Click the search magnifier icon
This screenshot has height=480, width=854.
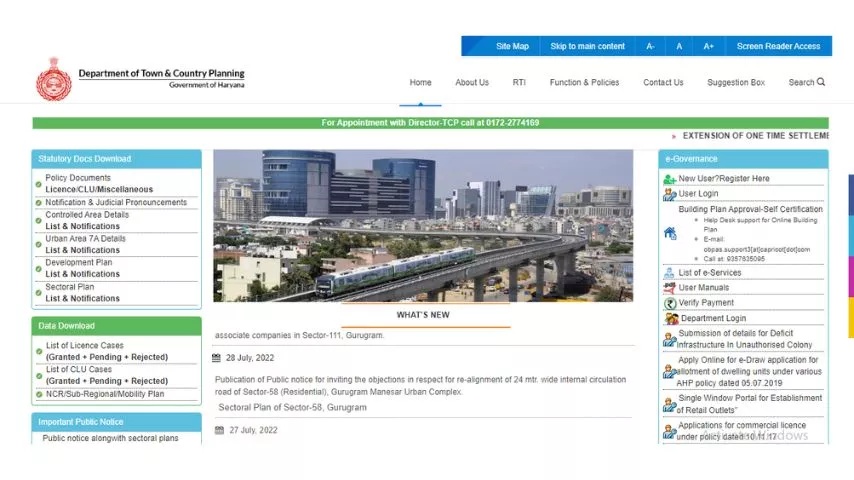[x=821, y=82]
